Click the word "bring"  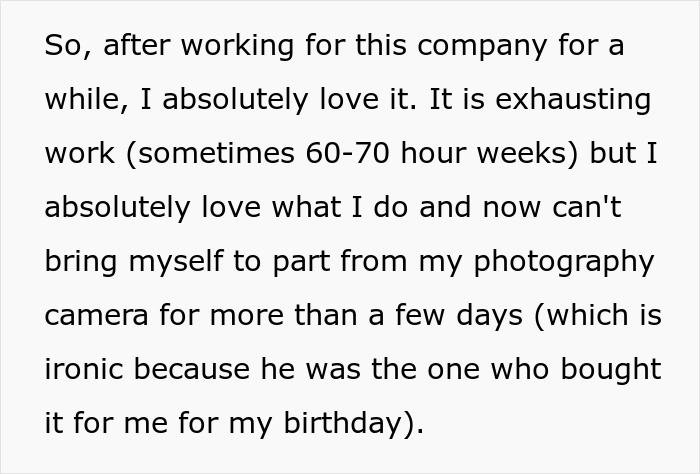point(81,261)
